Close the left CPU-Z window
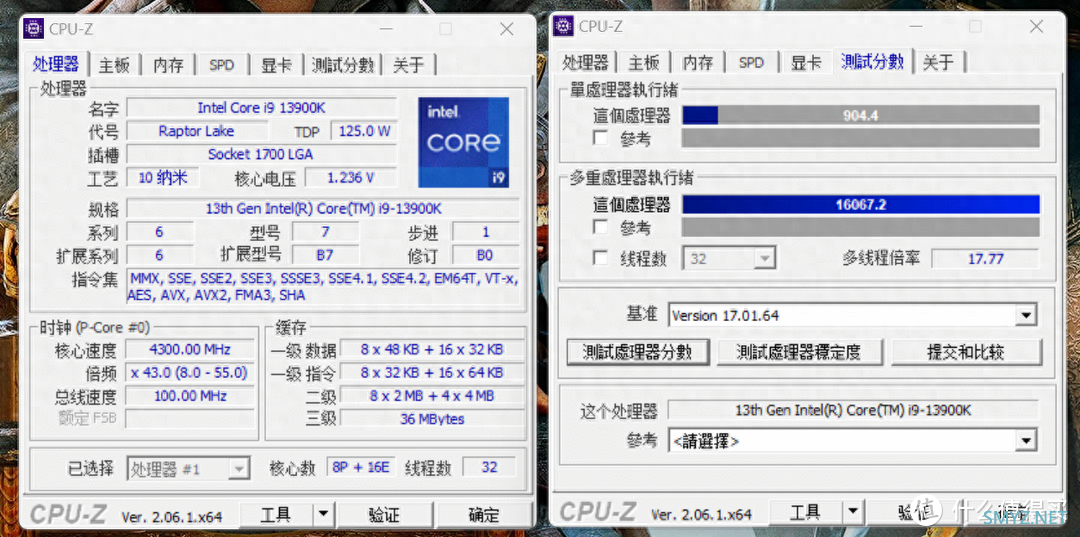This screenshot has height=537, width=1080. coord(507,29)
